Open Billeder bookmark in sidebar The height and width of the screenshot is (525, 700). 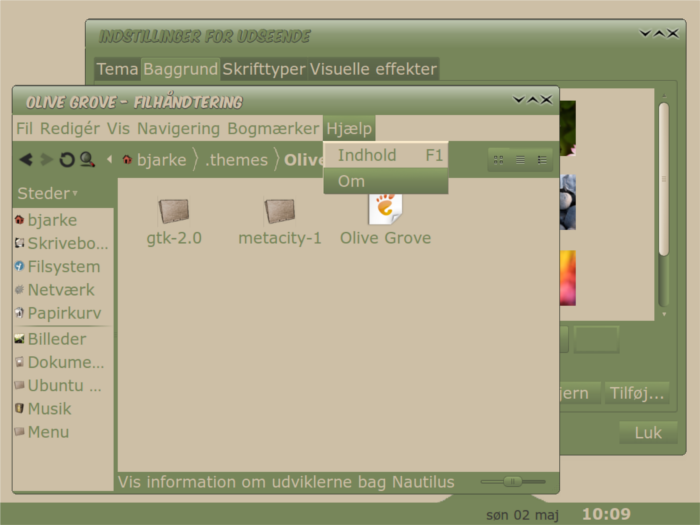(x=50, y=339)
